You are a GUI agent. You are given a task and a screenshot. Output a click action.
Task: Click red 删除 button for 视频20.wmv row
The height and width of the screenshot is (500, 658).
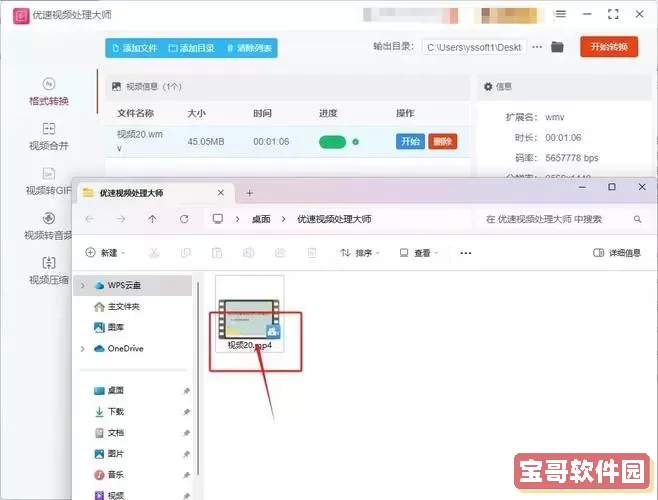[443, 141]
